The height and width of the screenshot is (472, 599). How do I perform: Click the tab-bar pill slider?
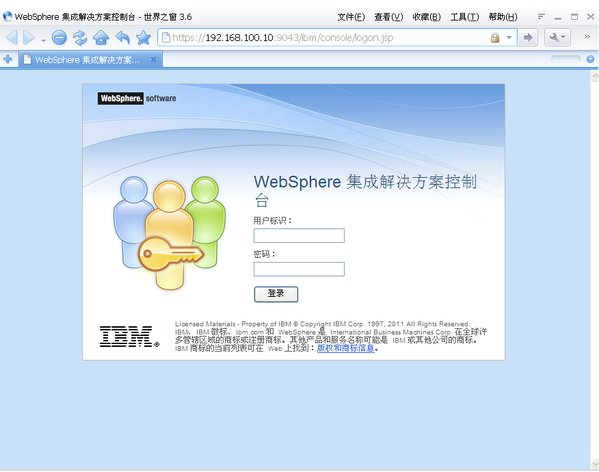[x=566, y=59]
